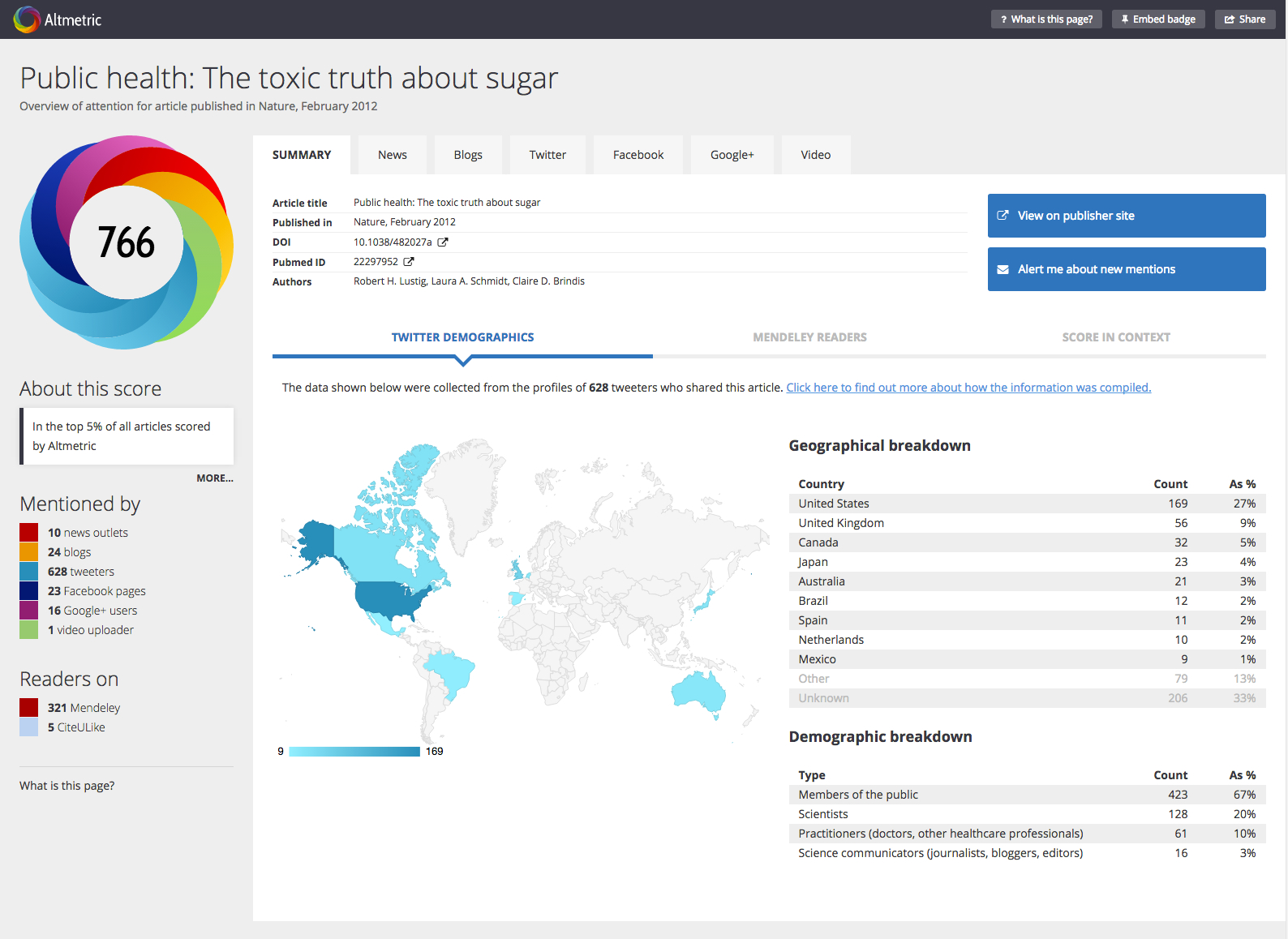This screenshot has width=1288, height=939.
Task: Click the Share button
Action: [1245, 19]
